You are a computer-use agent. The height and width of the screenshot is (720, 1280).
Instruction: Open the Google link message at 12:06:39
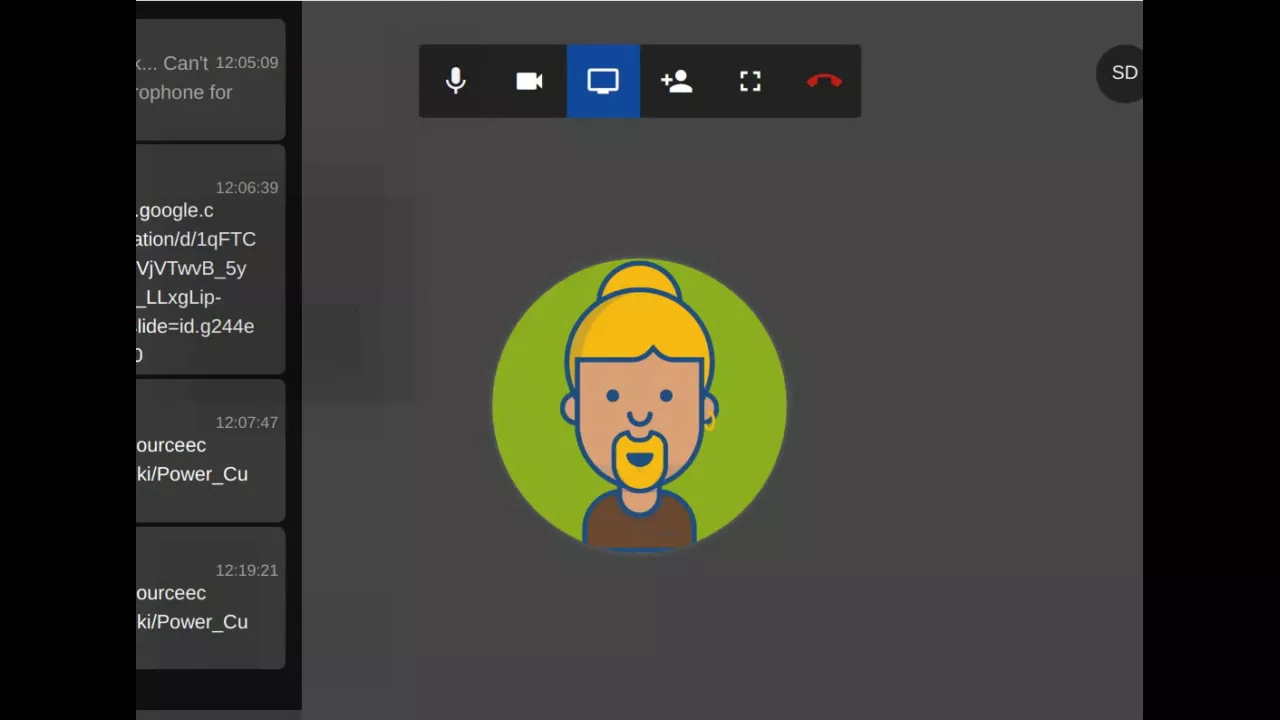click(211, 260)
